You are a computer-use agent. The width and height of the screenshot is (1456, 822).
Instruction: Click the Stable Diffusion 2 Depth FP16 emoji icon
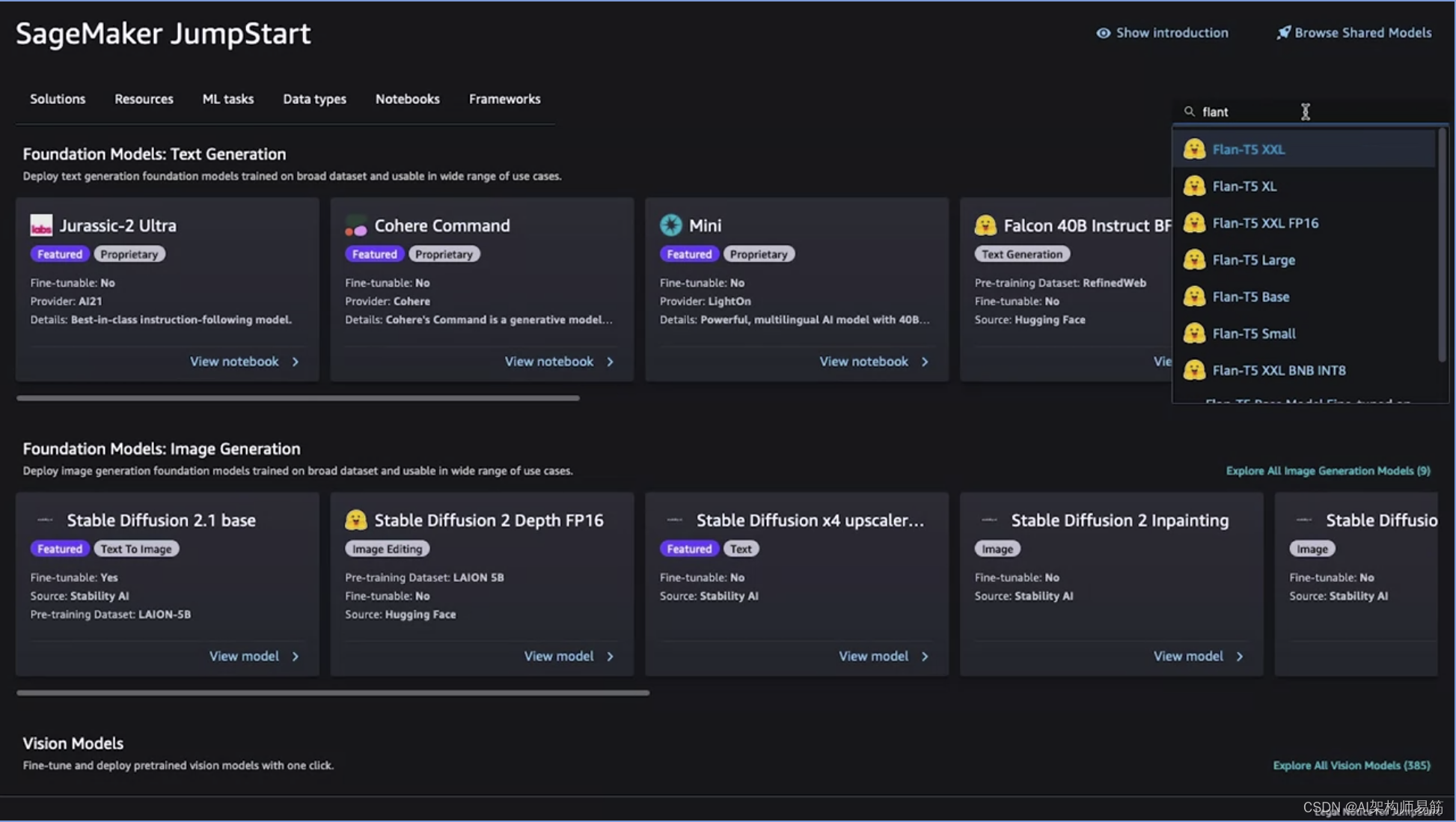356,520
